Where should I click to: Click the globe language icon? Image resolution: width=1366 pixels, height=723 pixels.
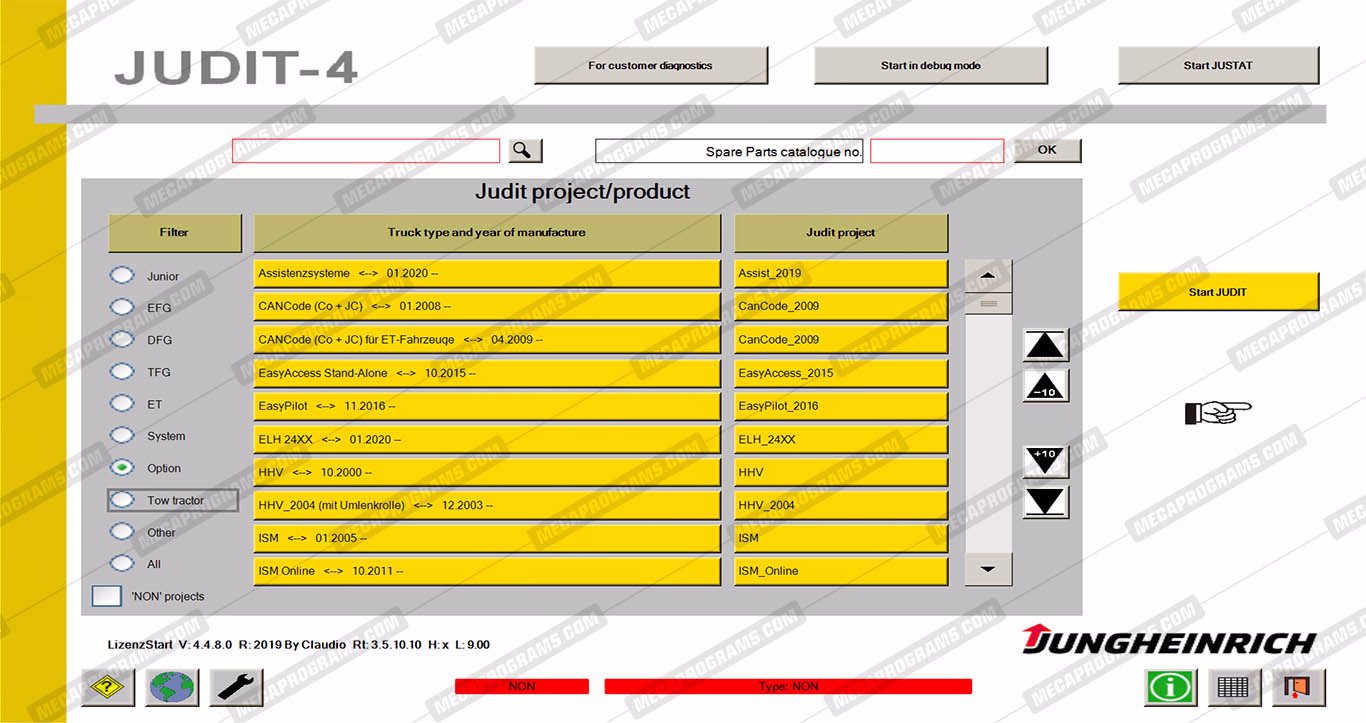(173, 687)
